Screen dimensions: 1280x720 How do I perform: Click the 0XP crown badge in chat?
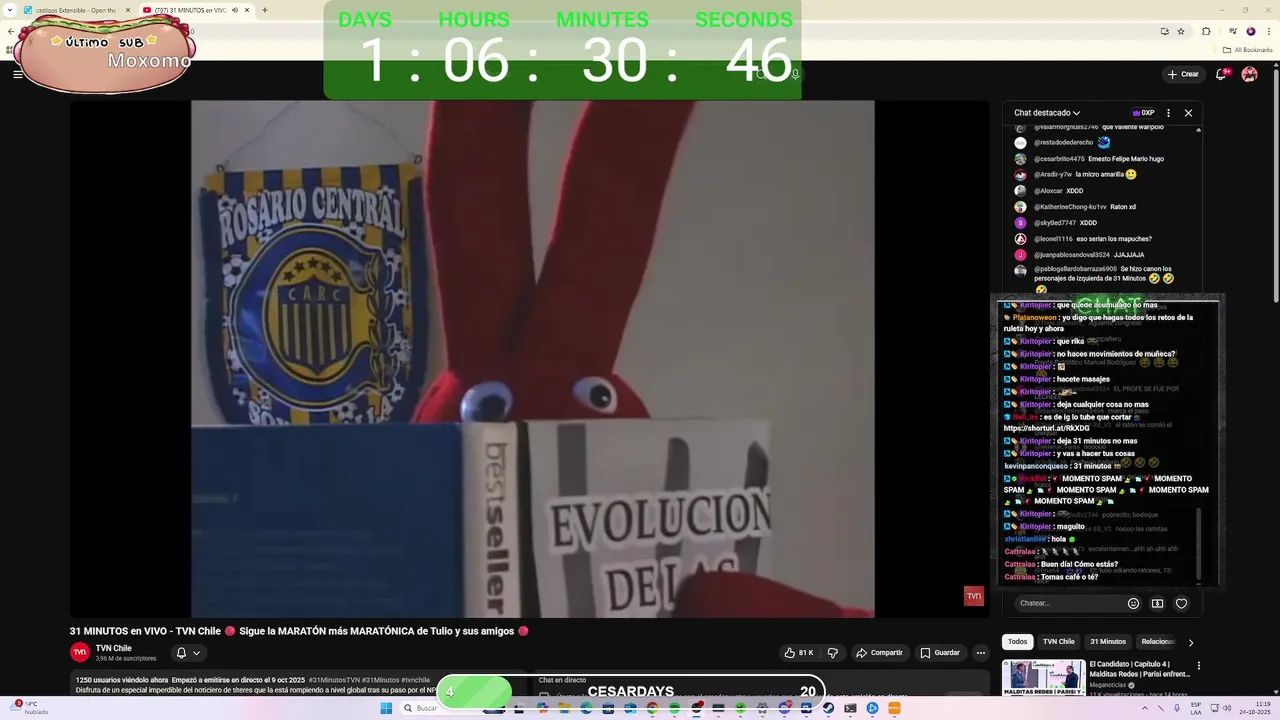tap(1143, 113)
